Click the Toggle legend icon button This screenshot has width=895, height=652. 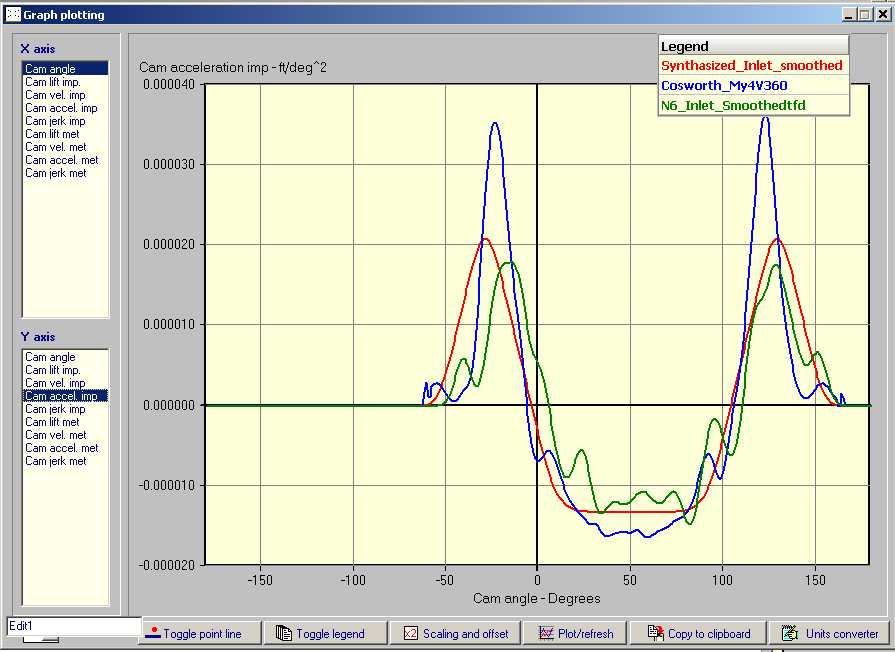click(284, 633)
